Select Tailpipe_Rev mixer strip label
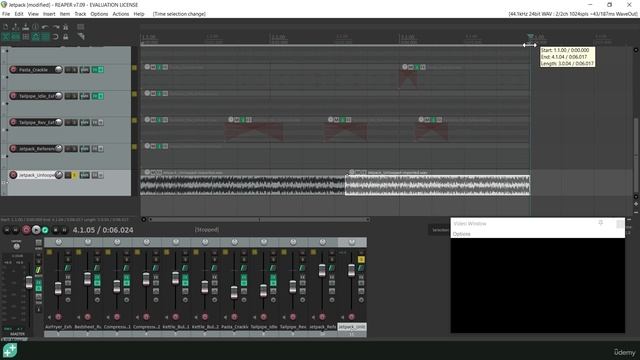640x360 pixels. (x=293, y=327)
